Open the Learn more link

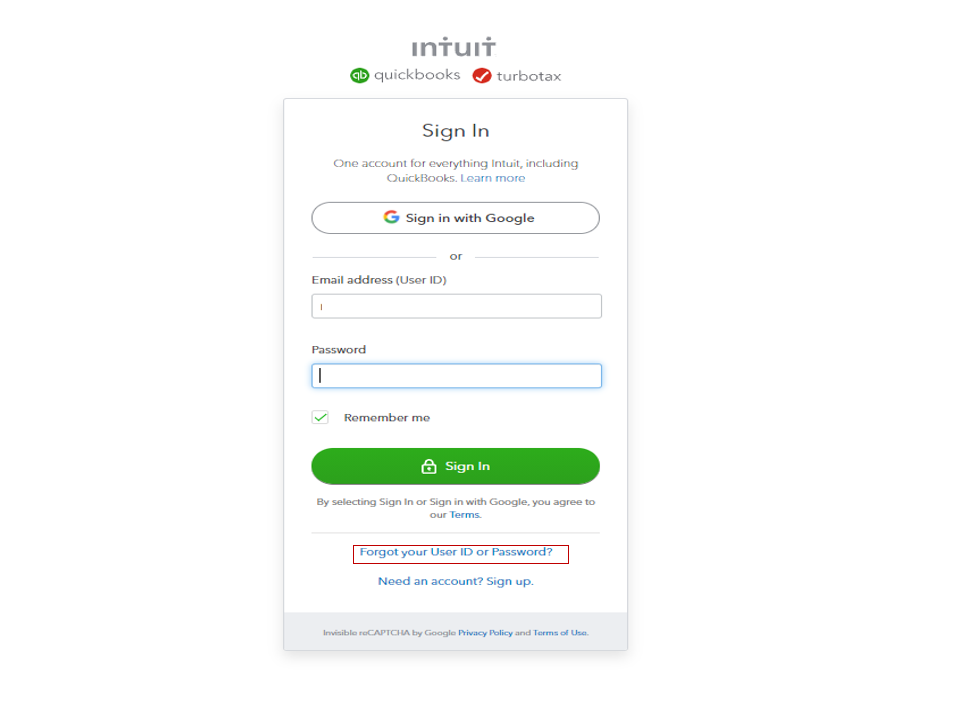(493, 178)
